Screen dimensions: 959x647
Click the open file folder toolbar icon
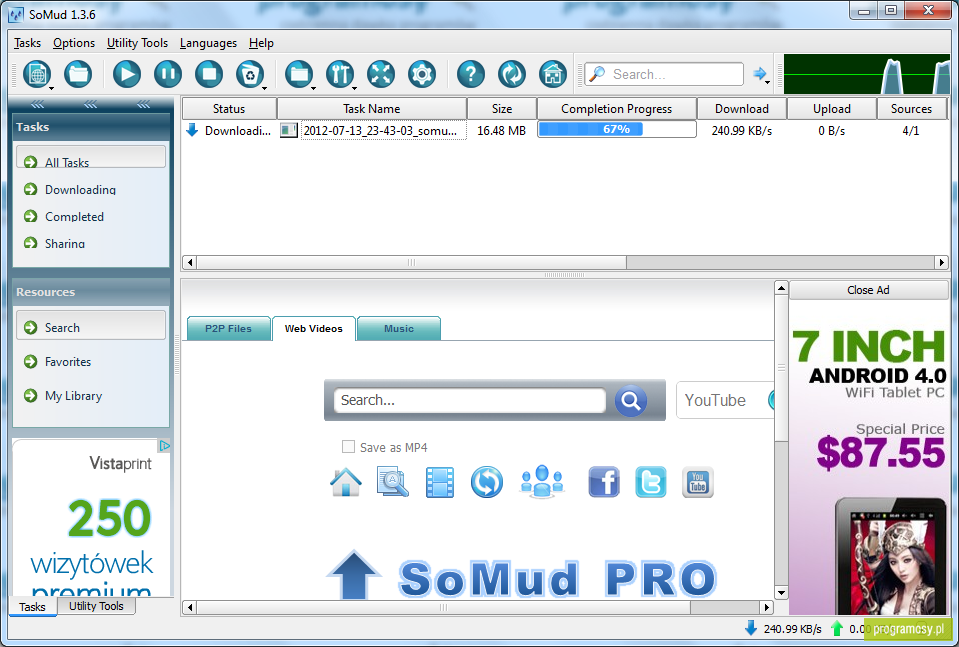tap(78, 74)
